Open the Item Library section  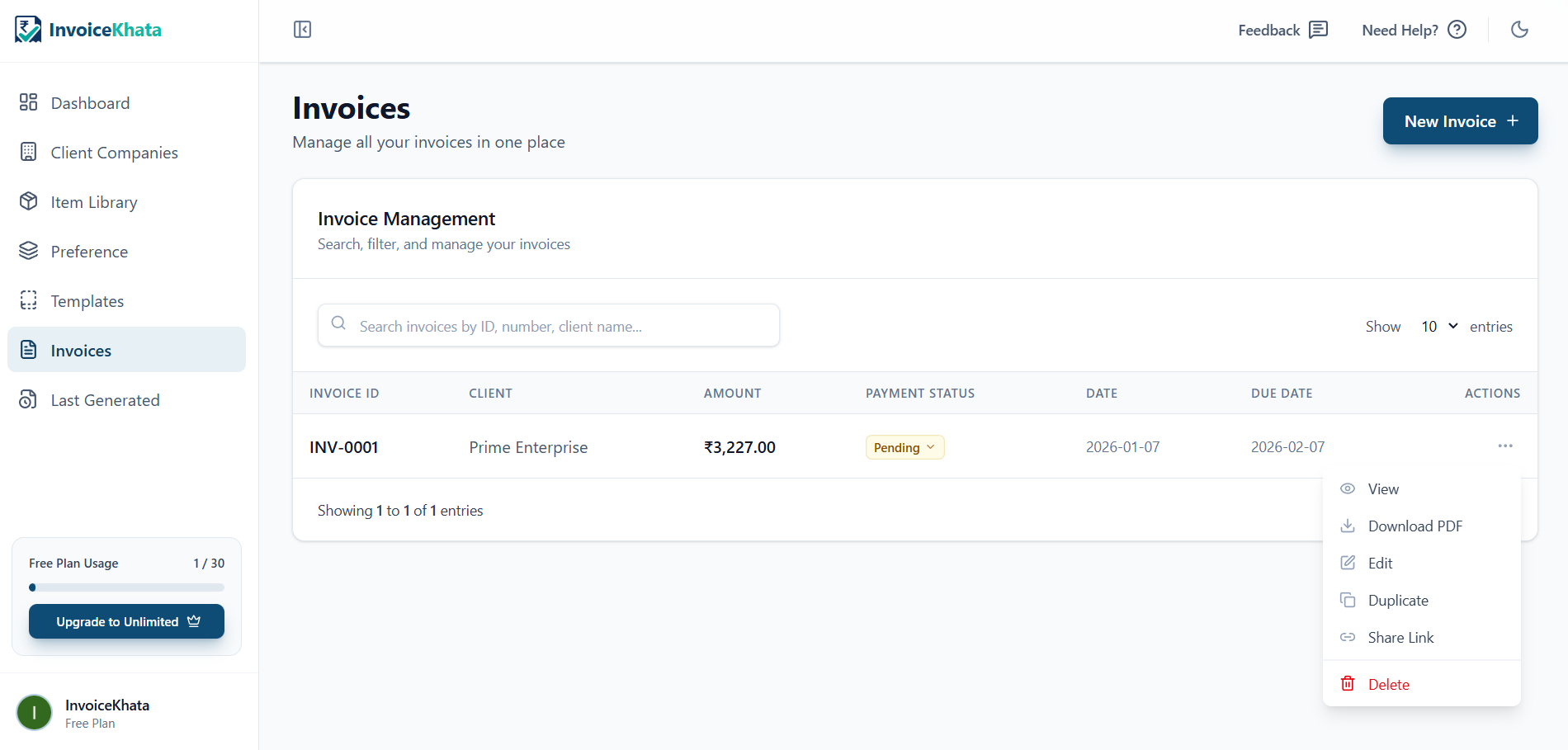93,201
